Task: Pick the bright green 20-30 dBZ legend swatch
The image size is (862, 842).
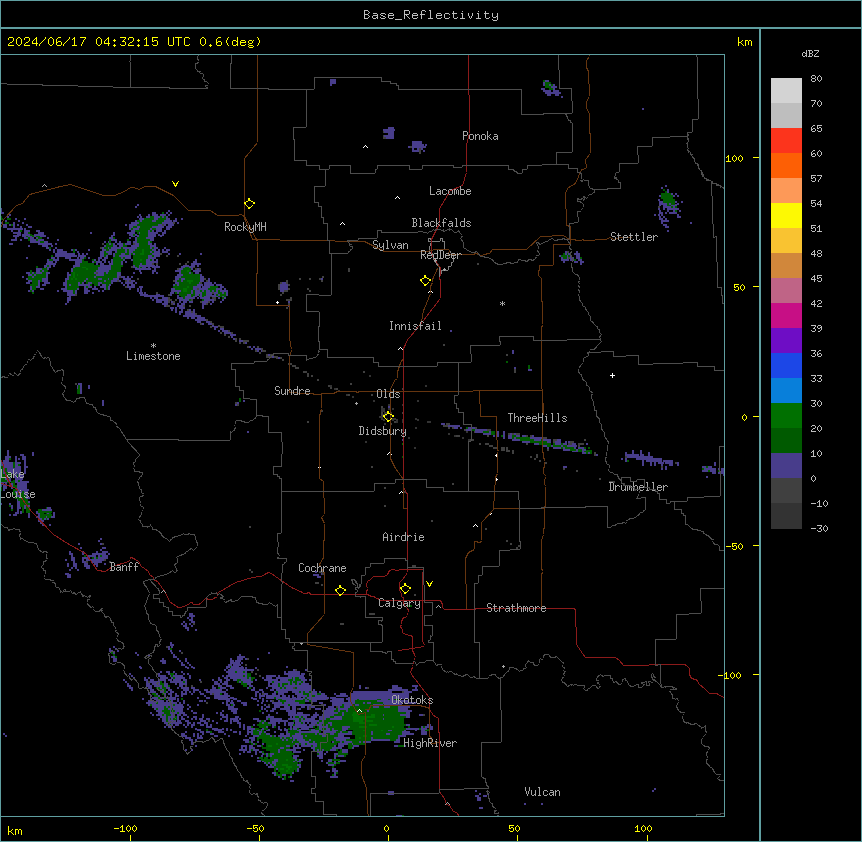Action: click(786, 416)
